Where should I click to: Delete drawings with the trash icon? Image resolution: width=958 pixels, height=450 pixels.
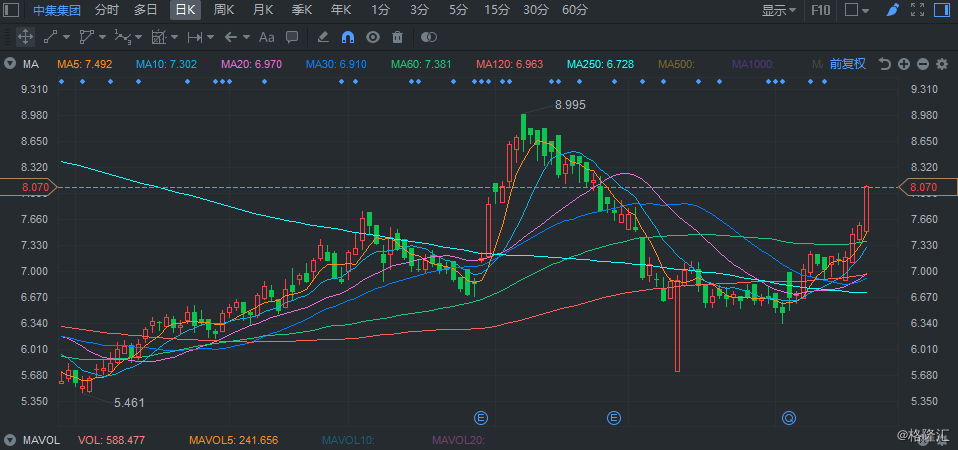pyautogui.click(x=397, y=37)
